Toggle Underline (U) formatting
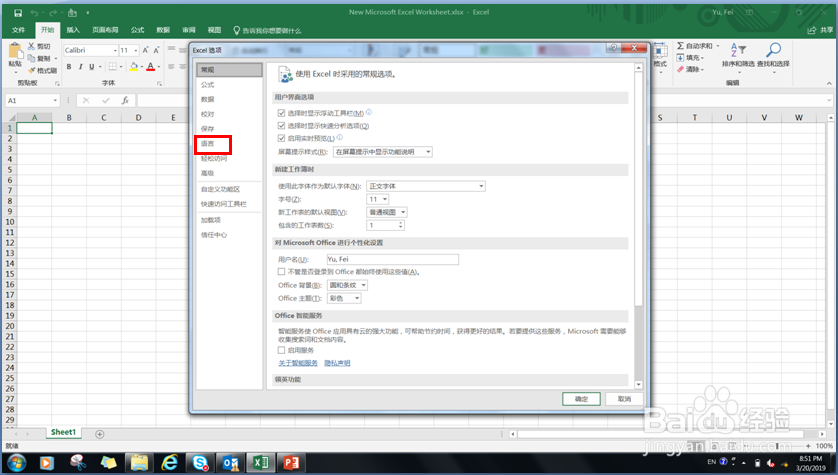The height and width of the screenshot is (475, 838). coord(91,66)
